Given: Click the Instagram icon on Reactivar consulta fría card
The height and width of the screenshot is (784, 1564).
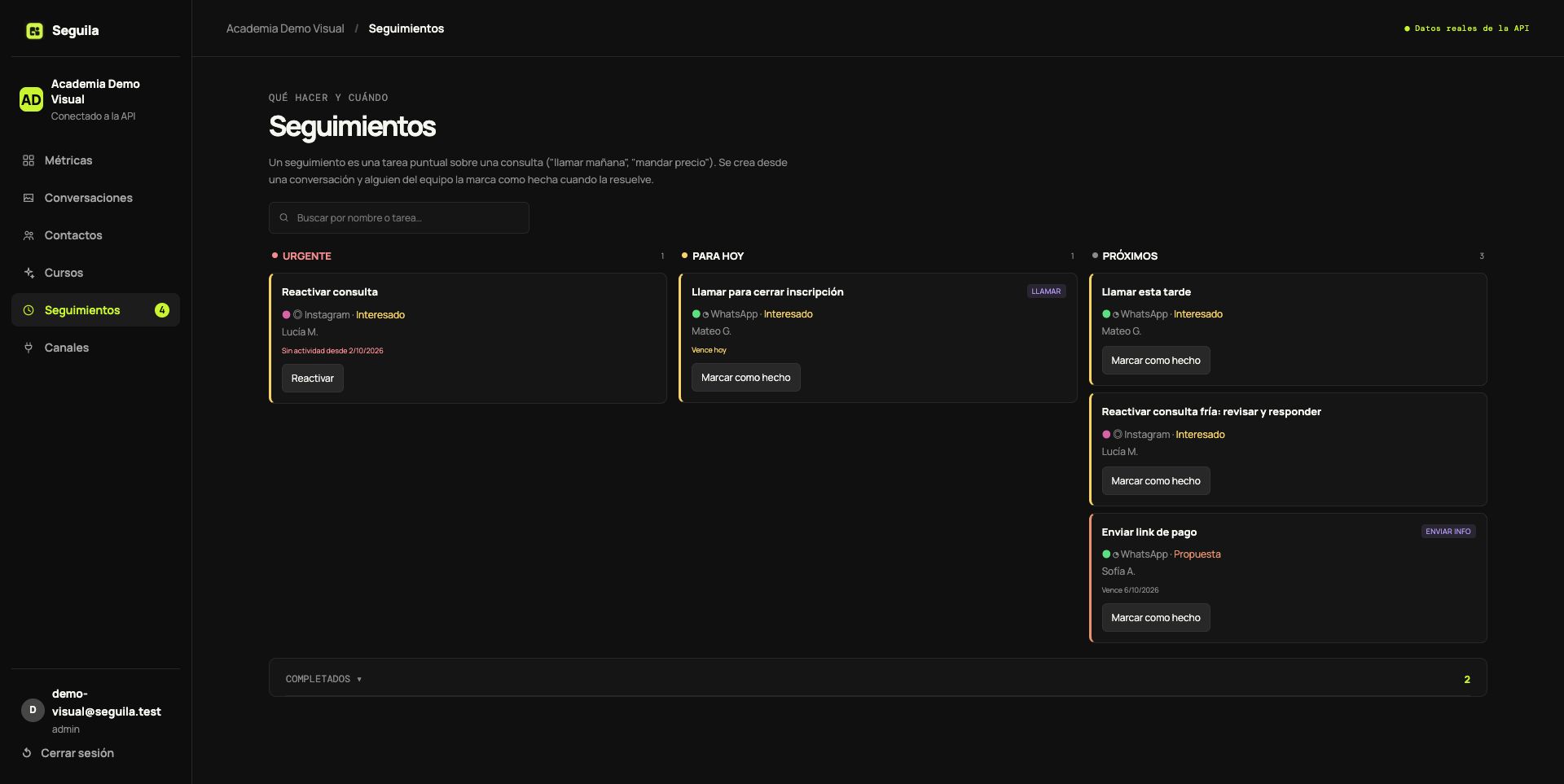Looking at the screenshot, I should click(1118, 435).
